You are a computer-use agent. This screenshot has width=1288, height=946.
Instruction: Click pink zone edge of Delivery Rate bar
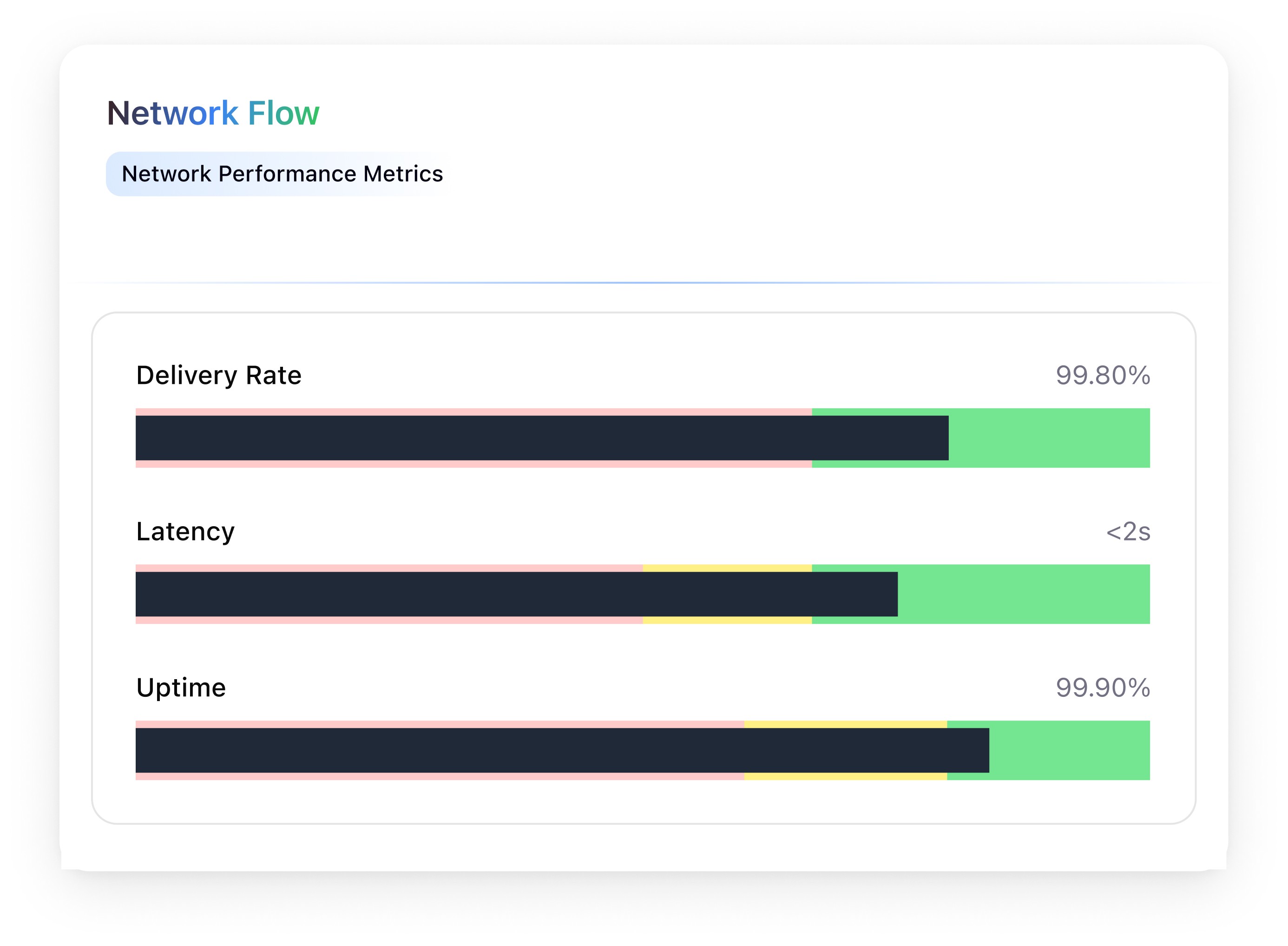[473, 412]
